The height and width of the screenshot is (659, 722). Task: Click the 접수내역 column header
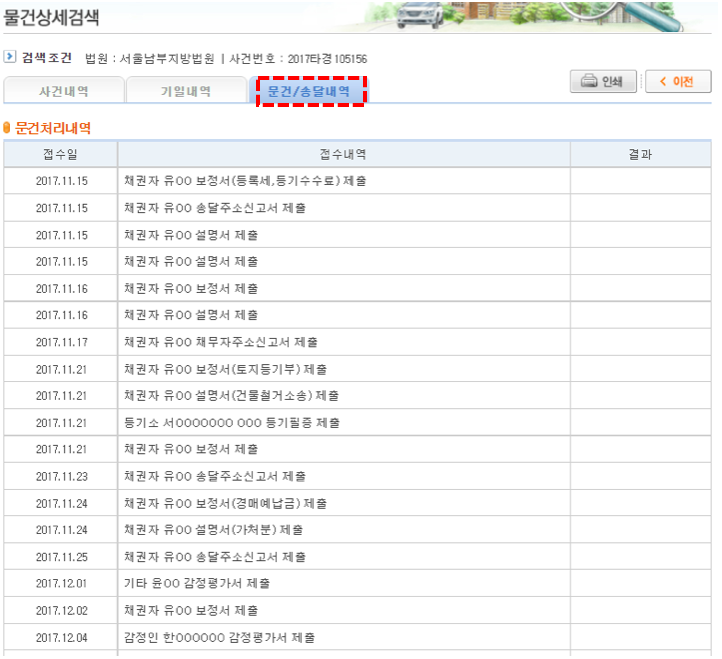pyautogui.click(x=344, y=154)
